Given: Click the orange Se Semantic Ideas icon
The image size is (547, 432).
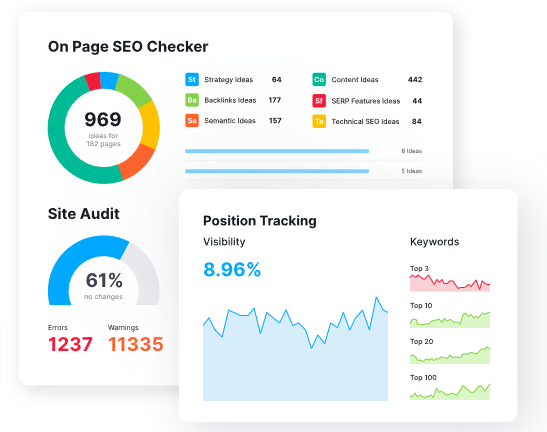Looking at the screenshot, I should (x=192, y=121).
